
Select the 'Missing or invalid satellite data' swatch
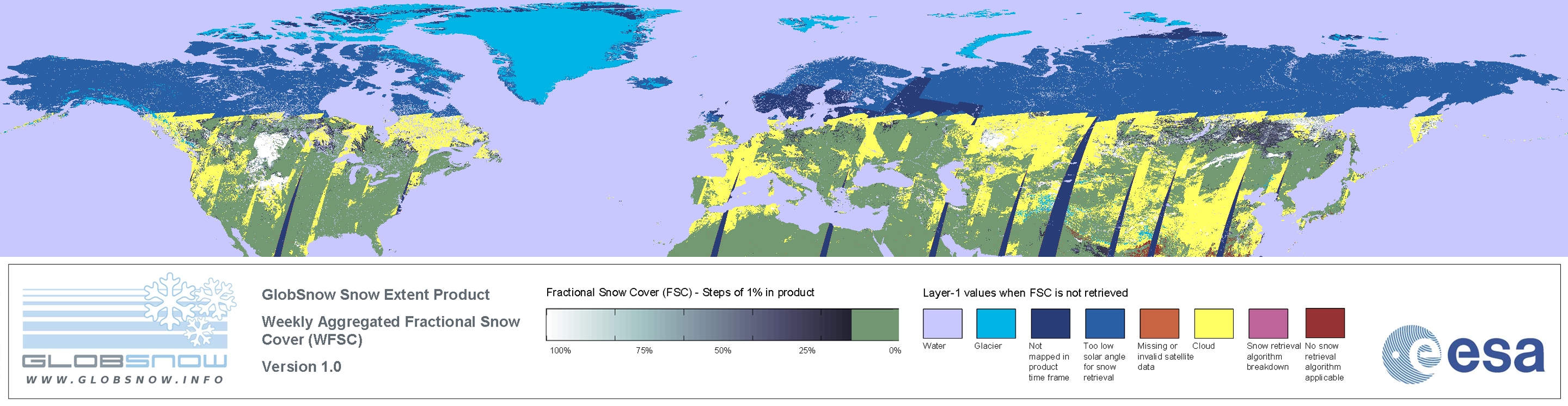click(x=1159, y=323)
